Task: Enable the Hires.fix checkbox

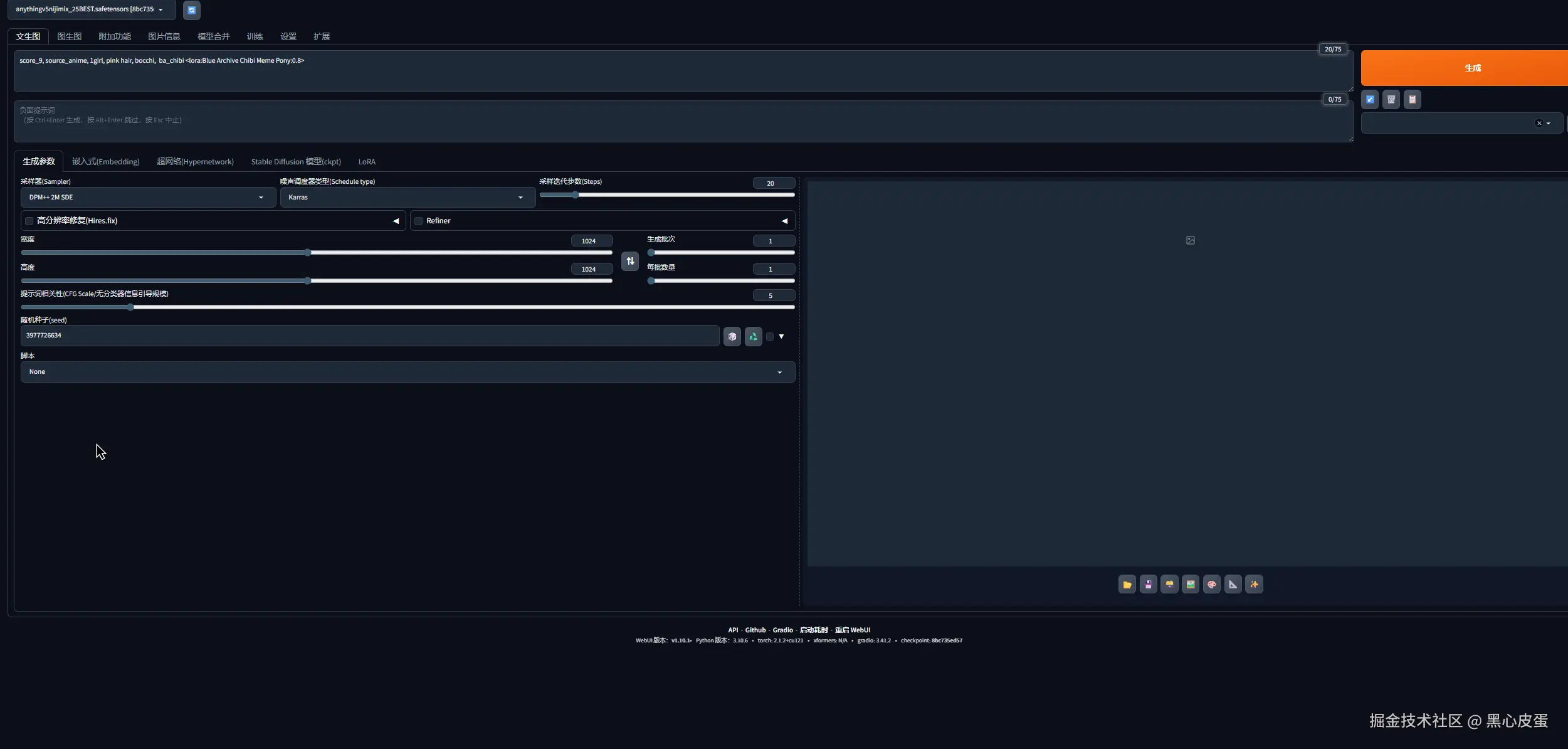Action: [x=29, y=221]
